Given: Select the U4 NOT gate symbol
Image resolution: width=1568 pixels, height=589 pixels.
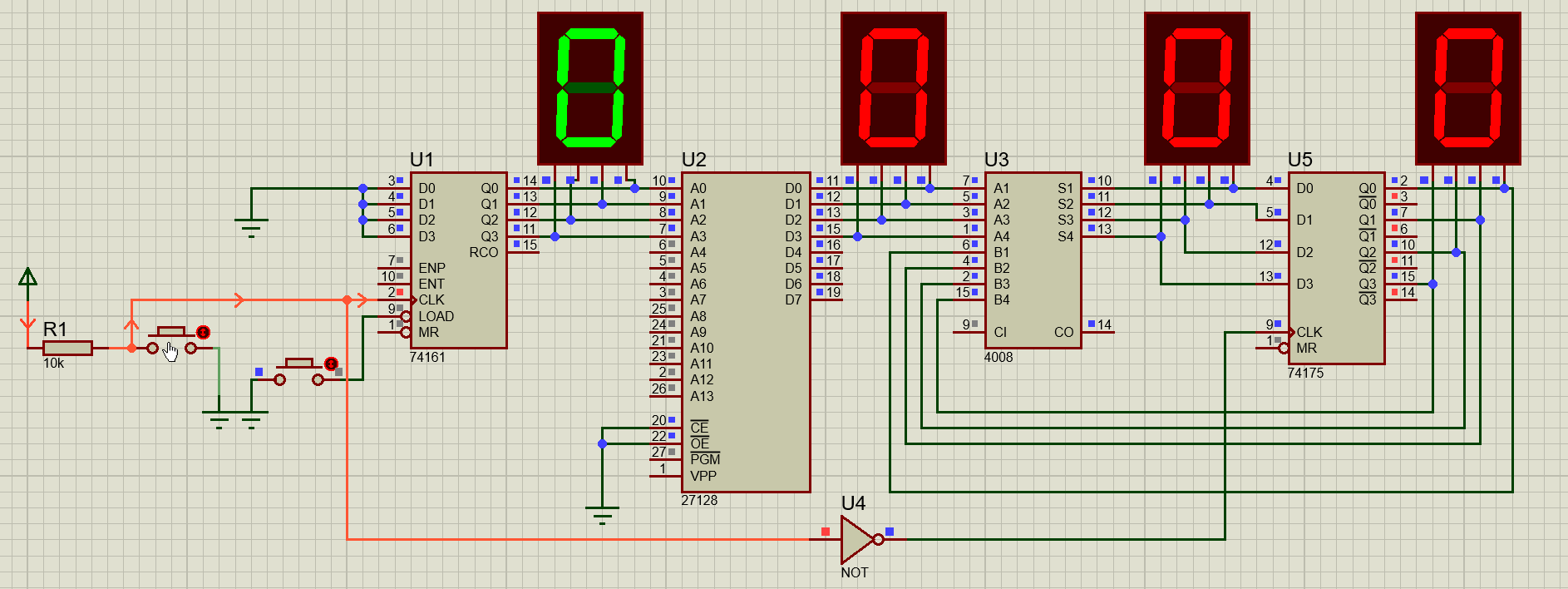Looking at the screenshot, I should pos(858,539).
